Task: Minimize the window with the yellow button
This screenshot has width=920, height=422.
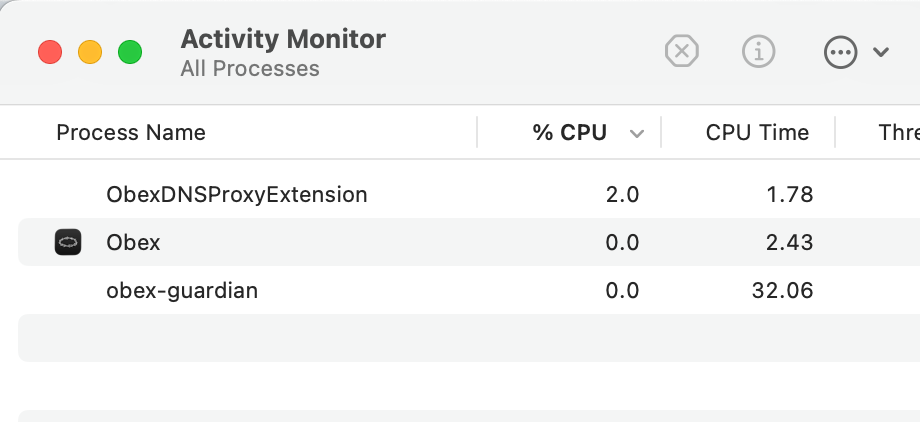Action: point(90,51)
